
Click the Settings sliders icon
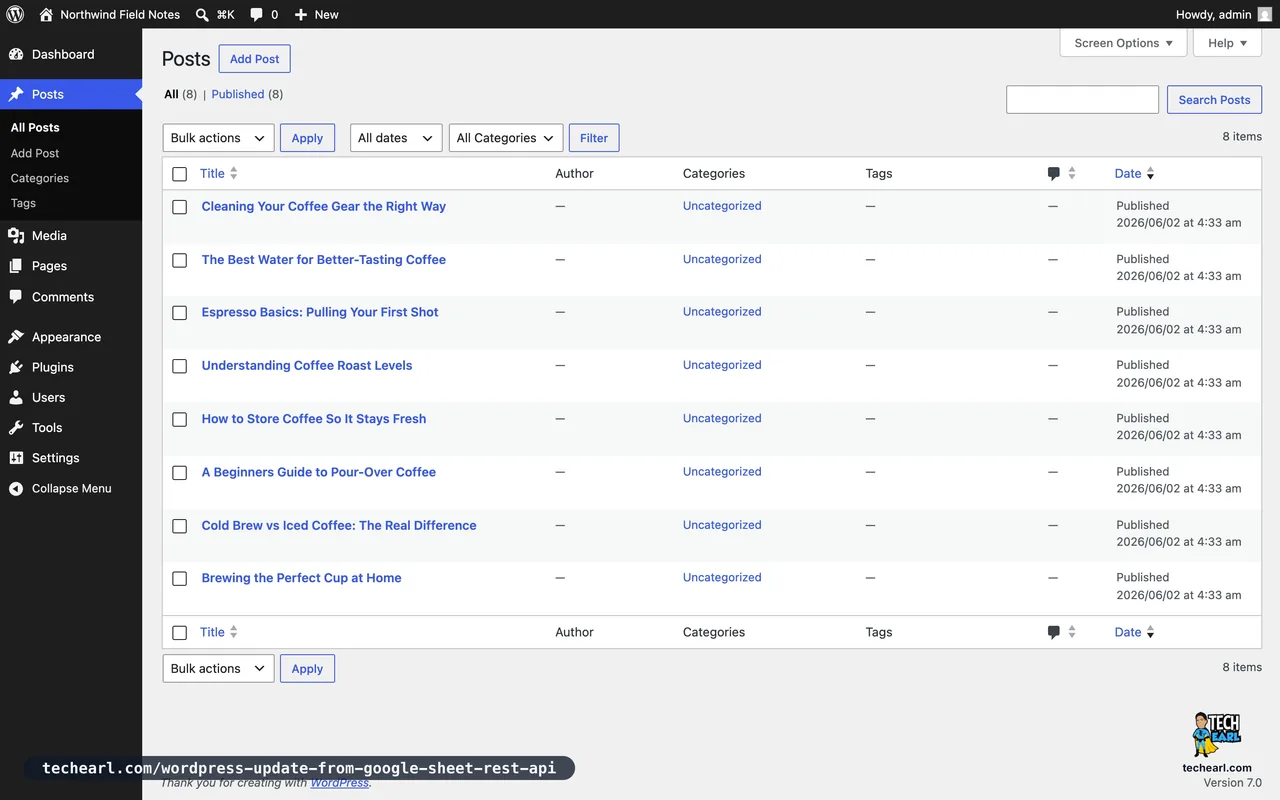(x=16, y=458)
